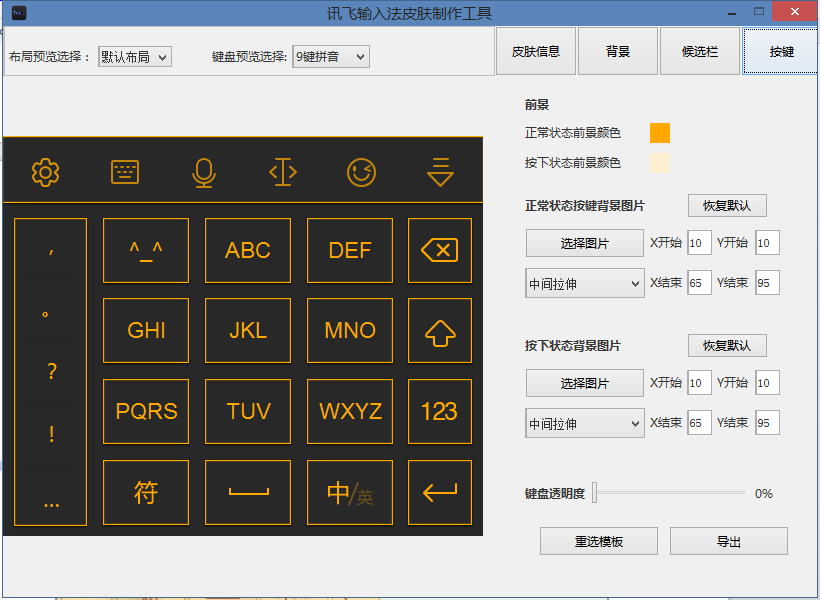
Task: Click 恢复默认 for 正常状态按键背景图片
Action: click(x=727, y=206)
